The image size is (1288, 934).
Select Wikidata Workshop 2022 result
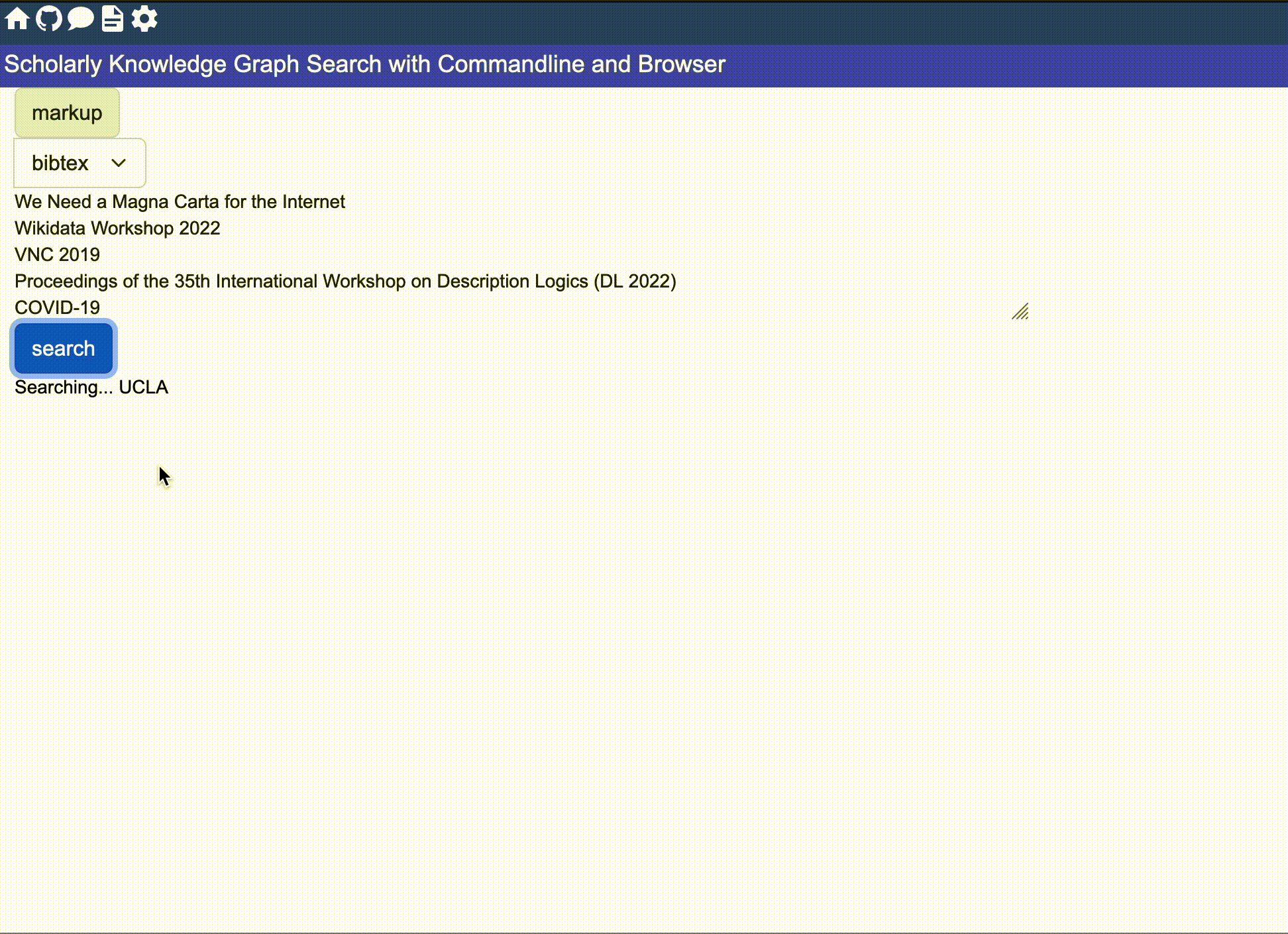click(117, 228)
